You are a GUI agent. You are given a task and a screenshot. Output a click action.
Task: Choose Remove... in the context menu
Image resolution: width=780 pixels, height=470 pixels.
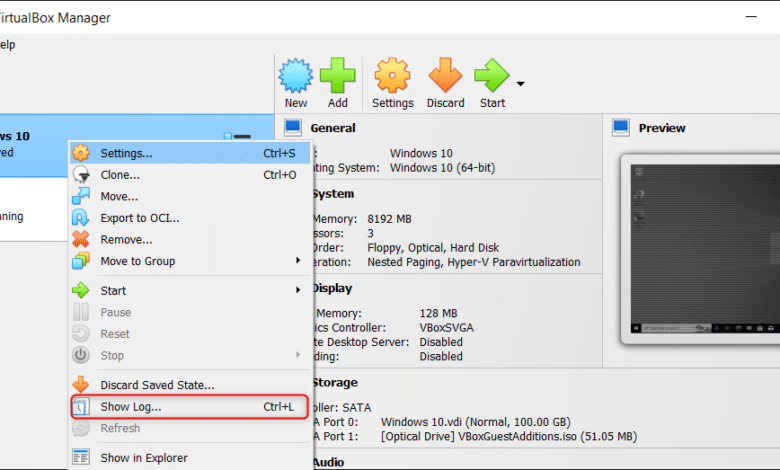(x=190, y=240)
